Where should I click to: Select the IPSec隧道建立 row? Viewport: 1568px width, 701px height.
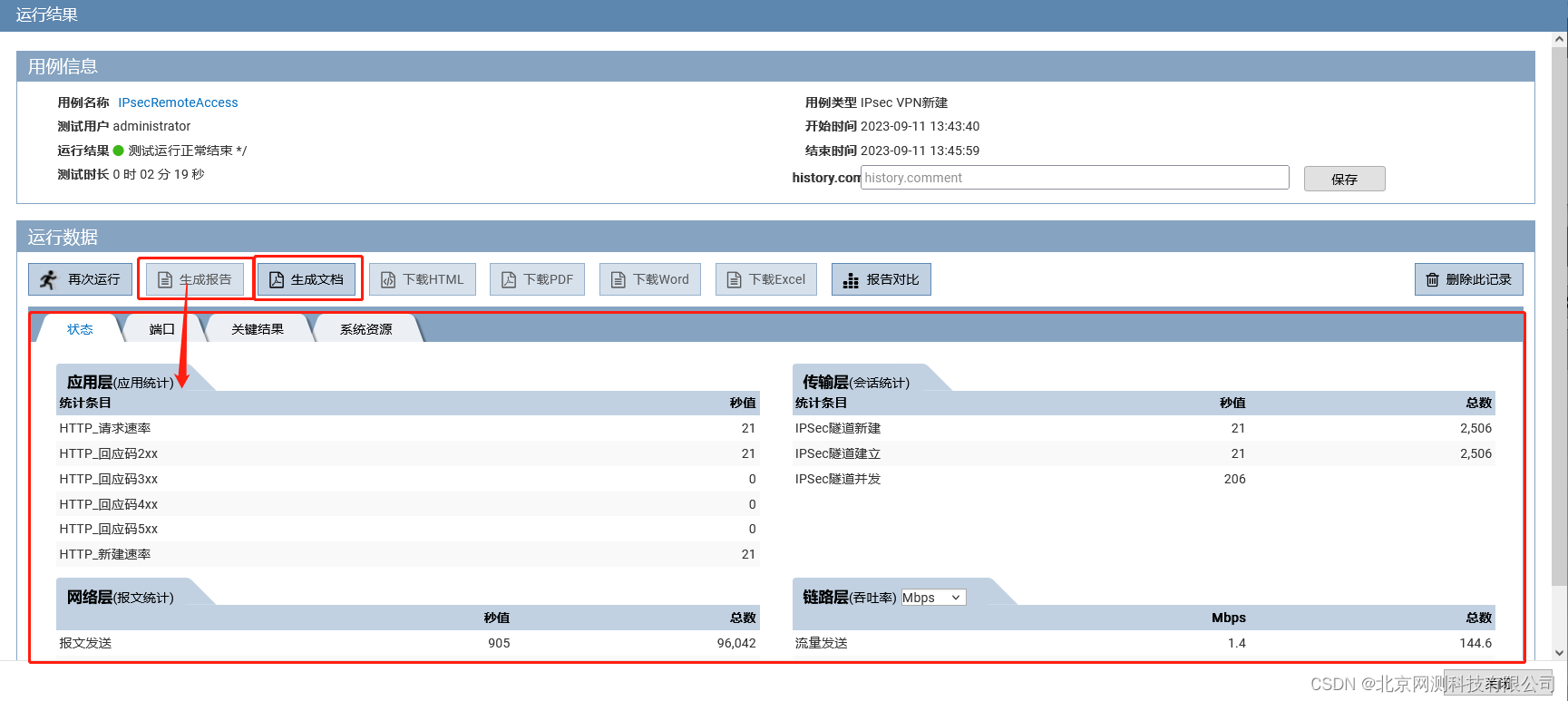click(x=1144, y=453)
